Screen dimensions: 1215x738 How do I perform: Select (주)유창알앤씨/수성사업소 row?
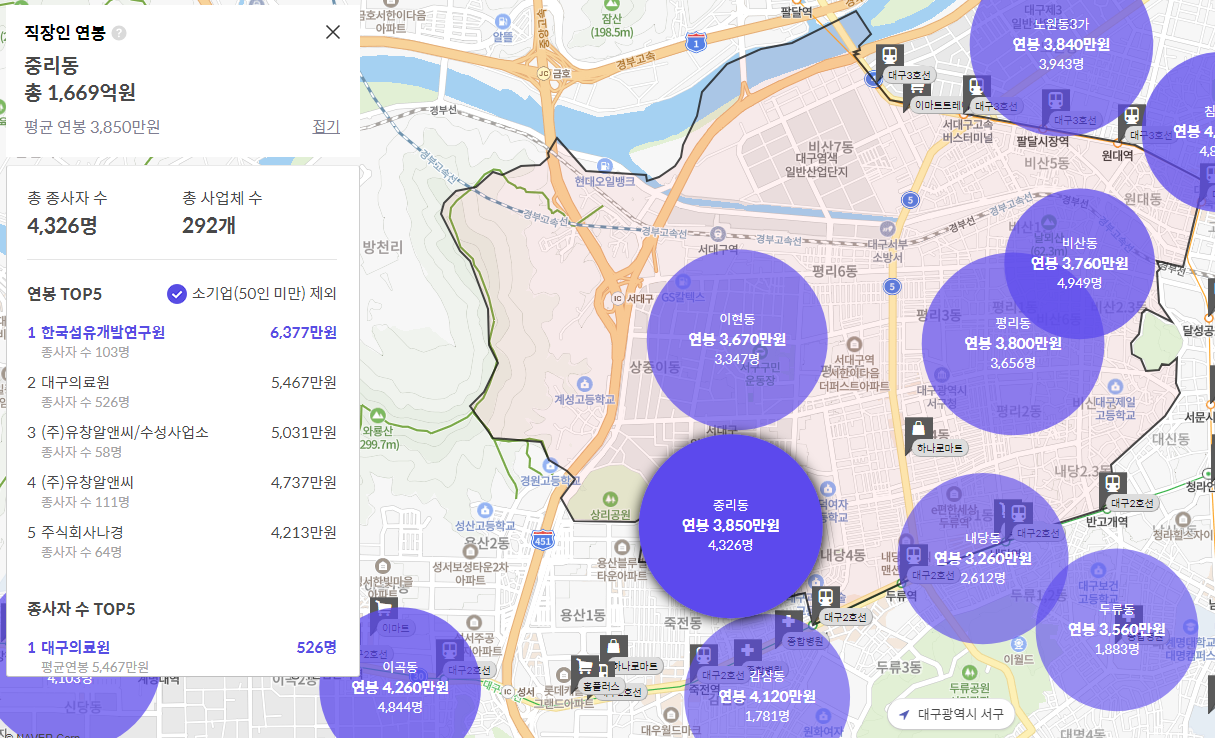pos(182,441)
